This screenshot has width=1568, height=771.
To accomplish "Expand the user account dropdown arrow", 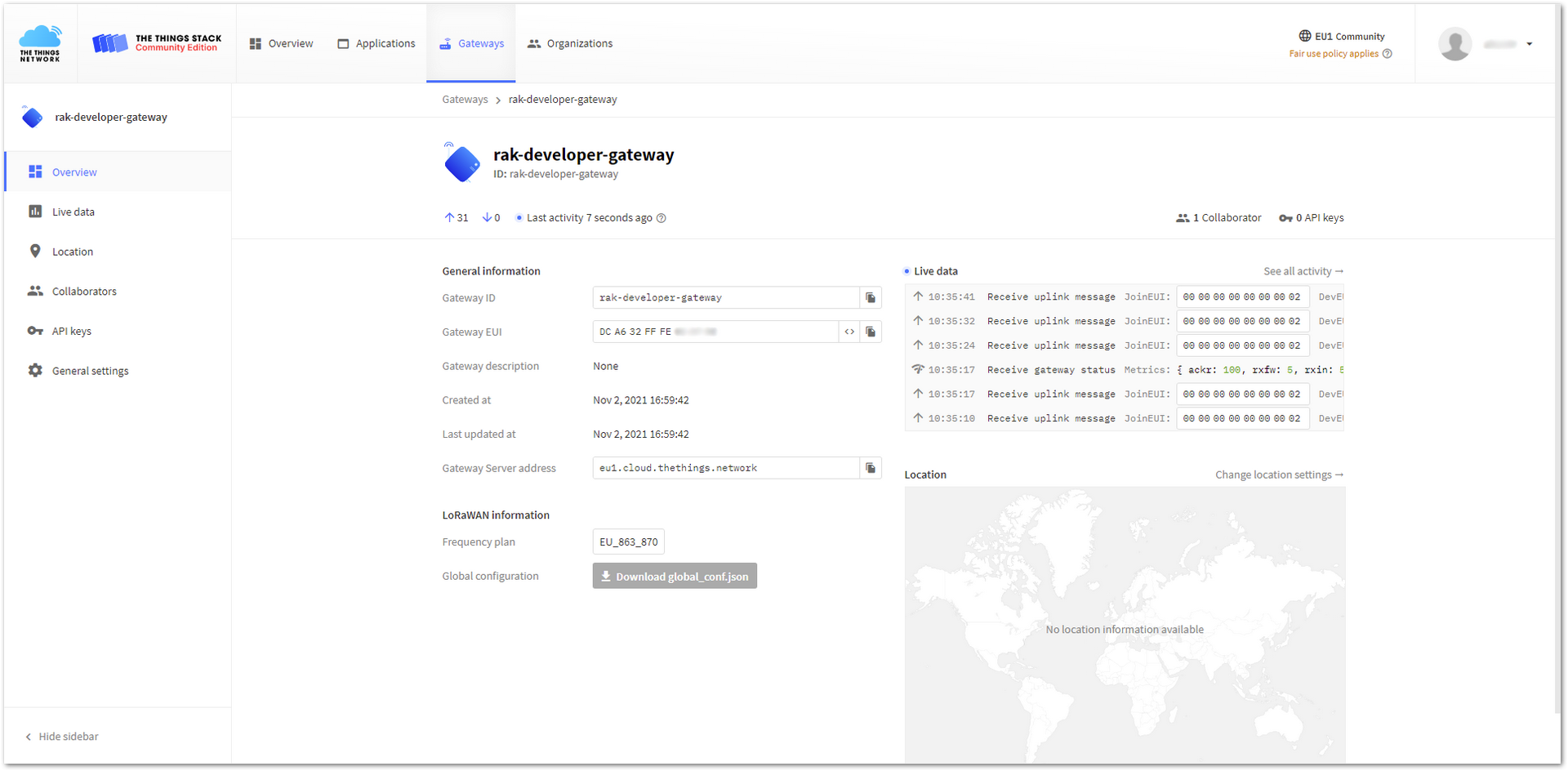I will click(1530, 44).
